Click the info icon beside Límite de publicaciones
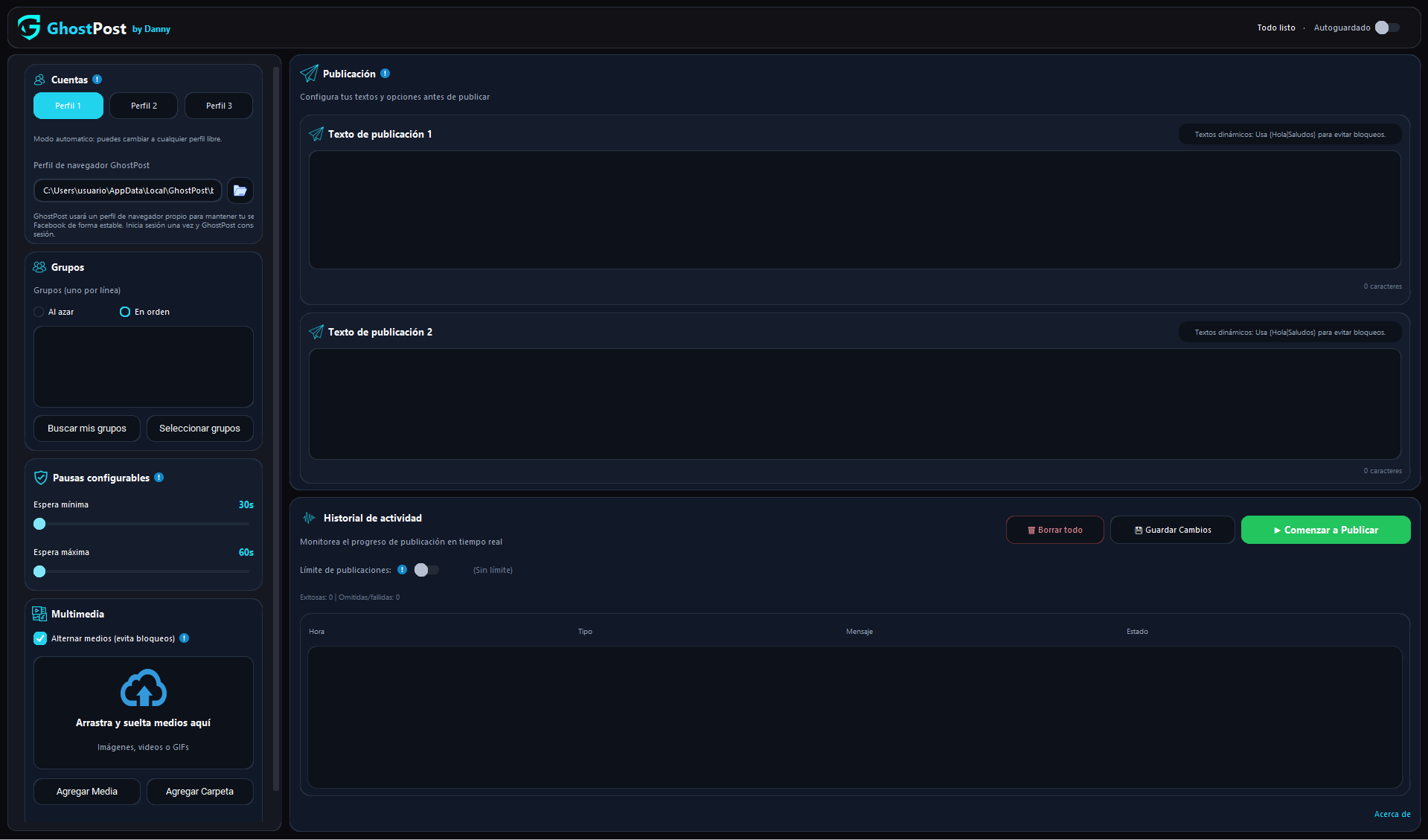Image resolution: width=1428 pixels, height=840 pixels. [403, 570]
